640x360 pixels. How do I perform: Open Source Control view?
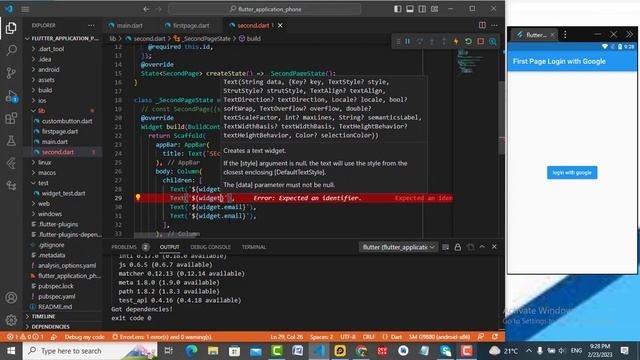tap(11, 73)
